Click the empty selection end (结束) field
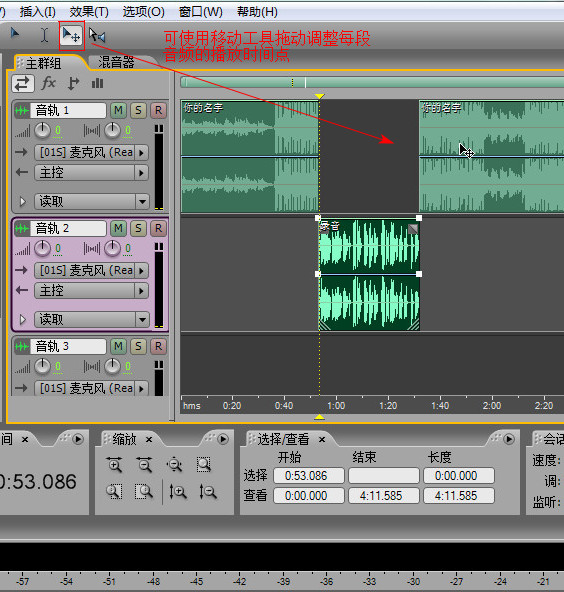This screenshot has height=592, width=564. [384, 476]
